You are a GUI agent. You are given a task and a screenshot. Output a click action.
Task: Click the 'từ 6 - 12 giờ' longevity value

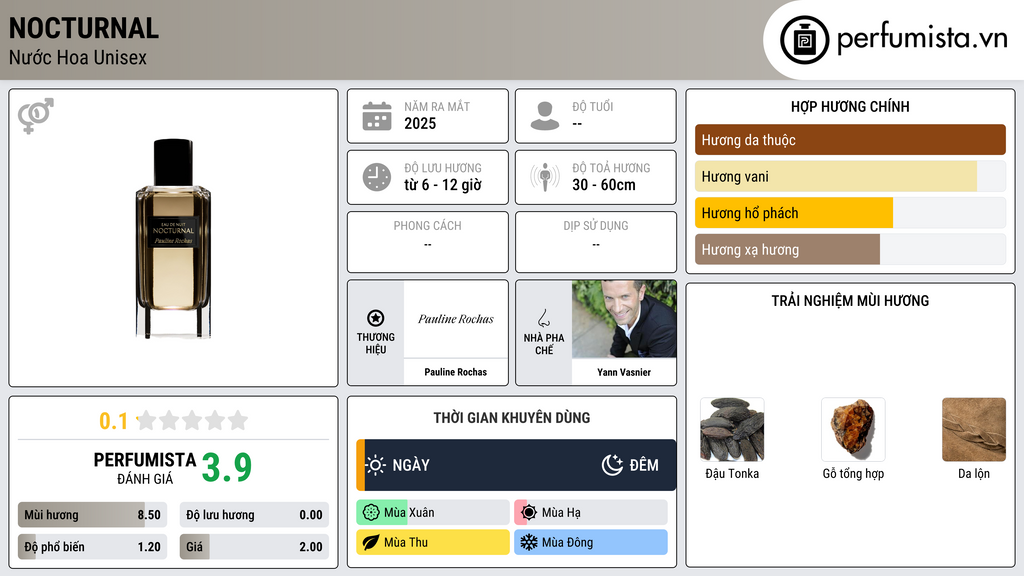point(443,185)
